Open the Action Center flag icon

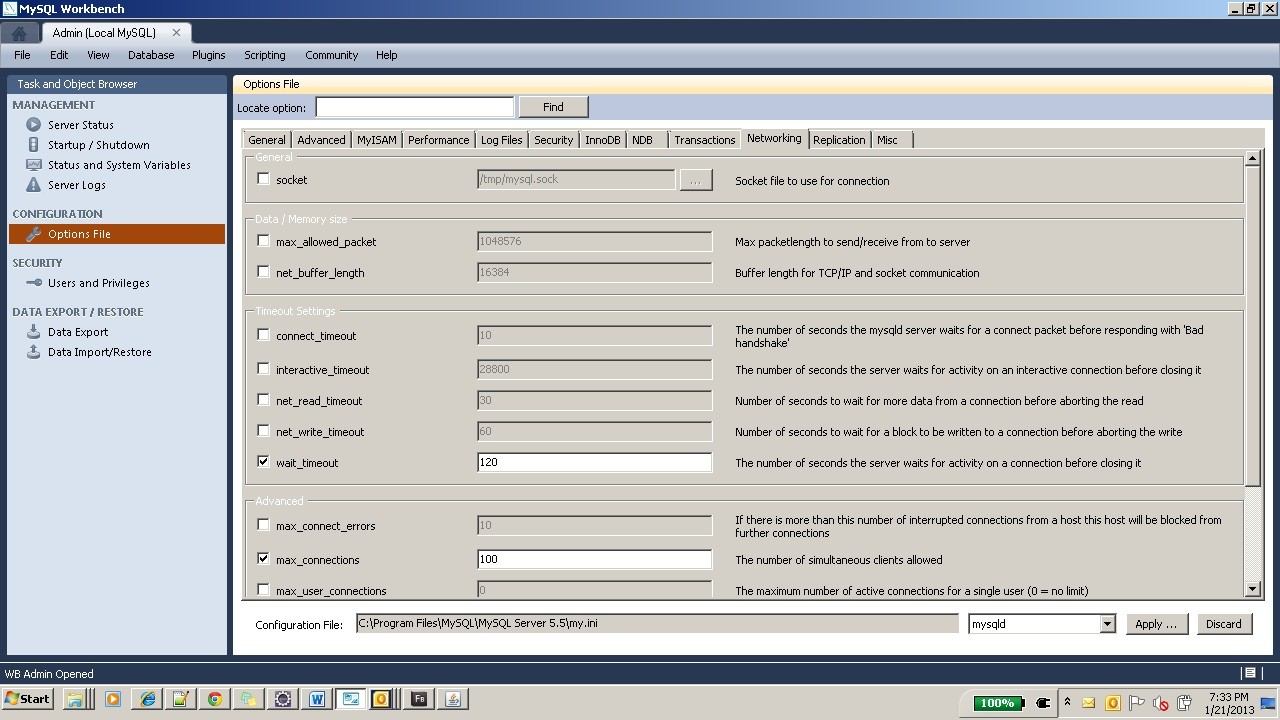point(1137,703)
